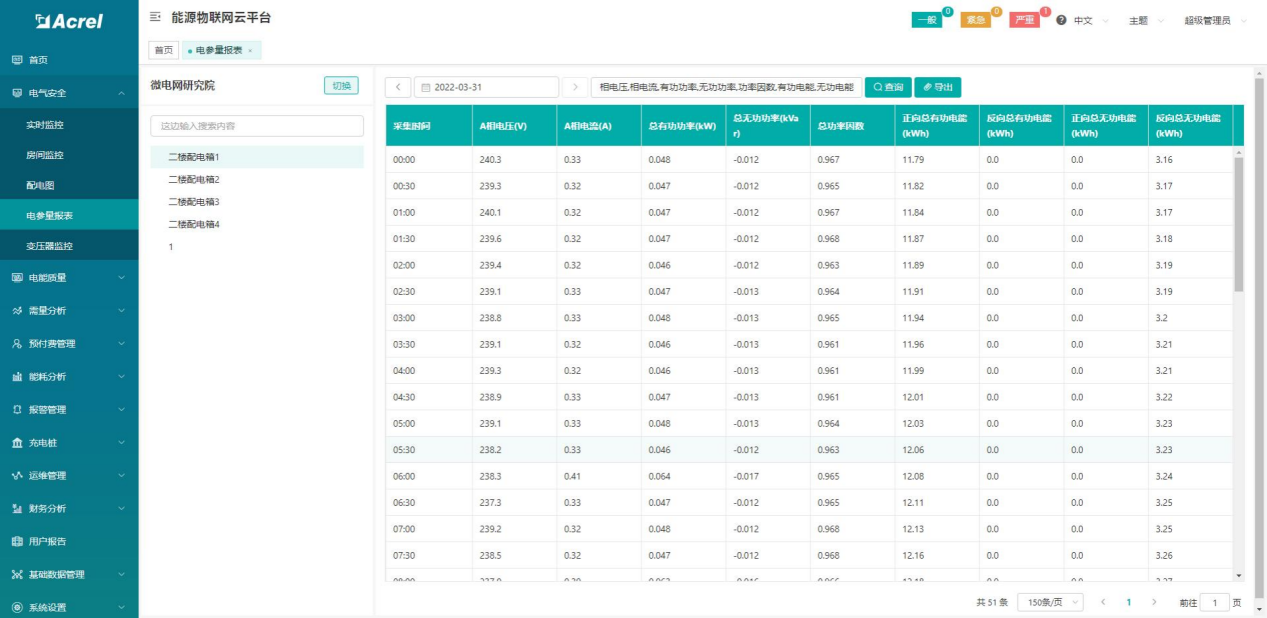Toggle the sidebar collapse hamburger icon

(155, 18)
